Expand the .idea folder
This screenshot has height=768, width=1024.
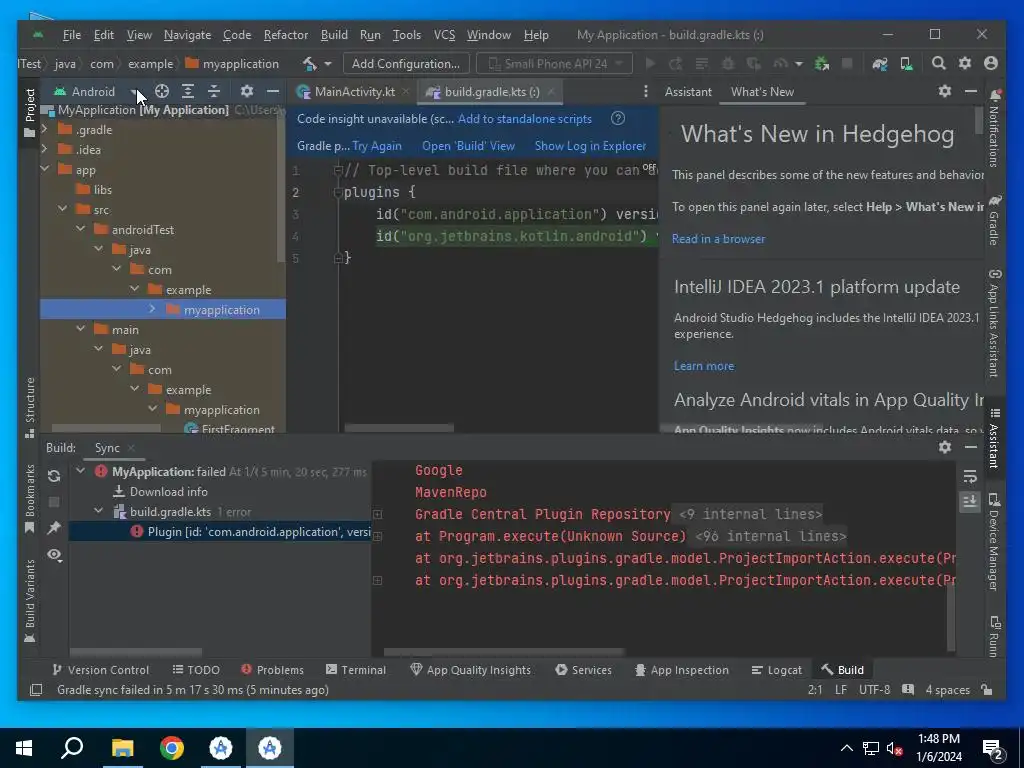tap(44, 149)
